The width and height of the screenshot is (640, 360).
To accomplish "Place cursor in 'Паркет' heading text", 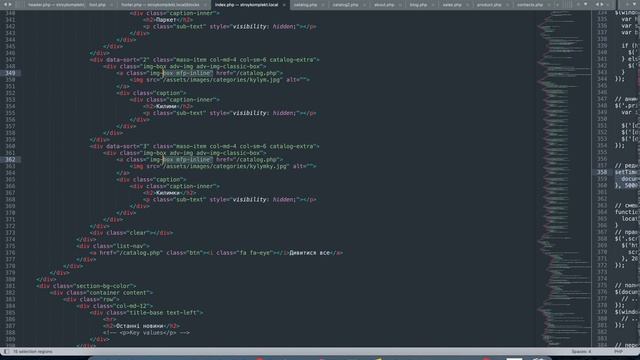I will tap(167, 20).
